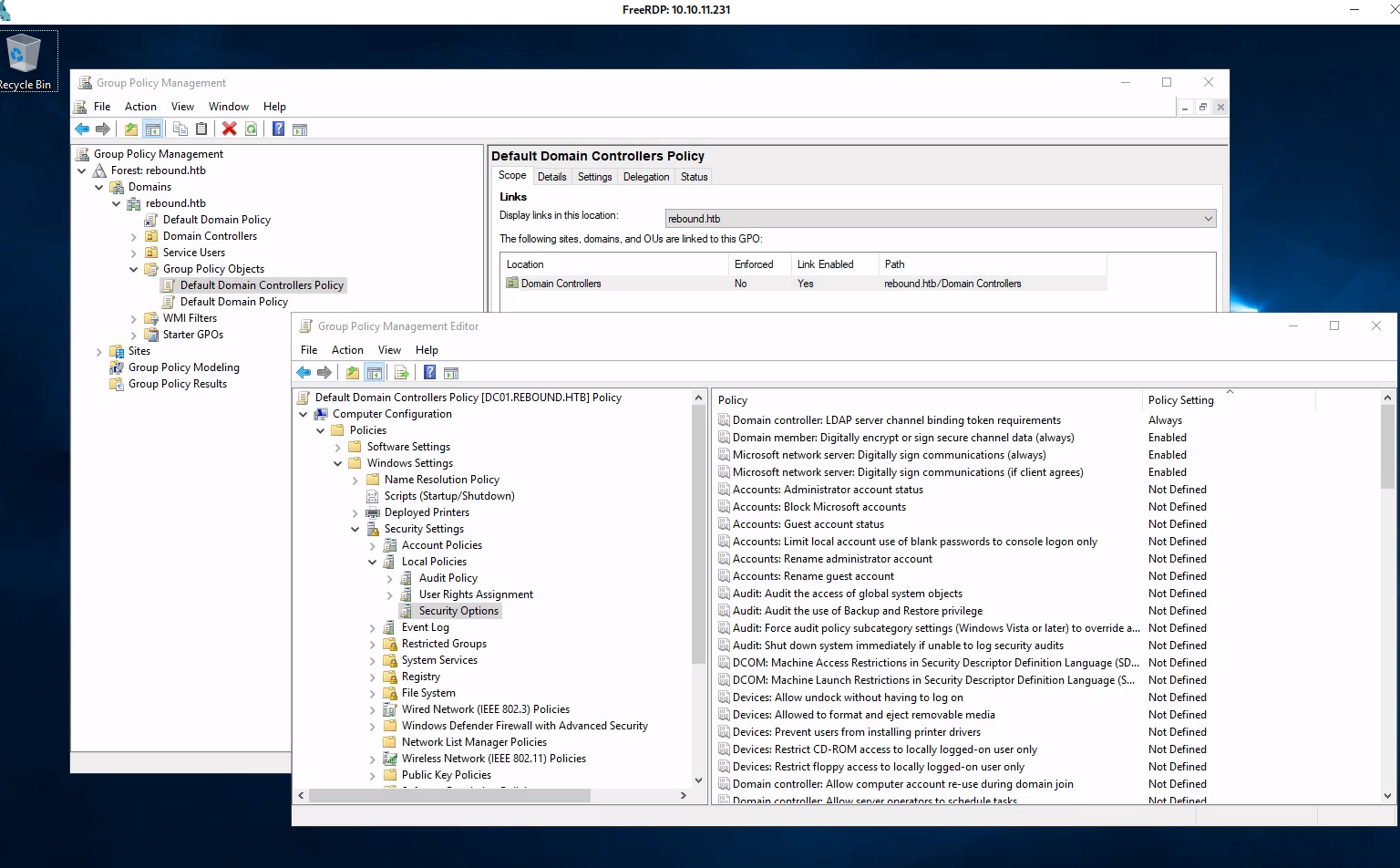
Task: Switch to the Details tab
Action: click(x=551, y=177)
